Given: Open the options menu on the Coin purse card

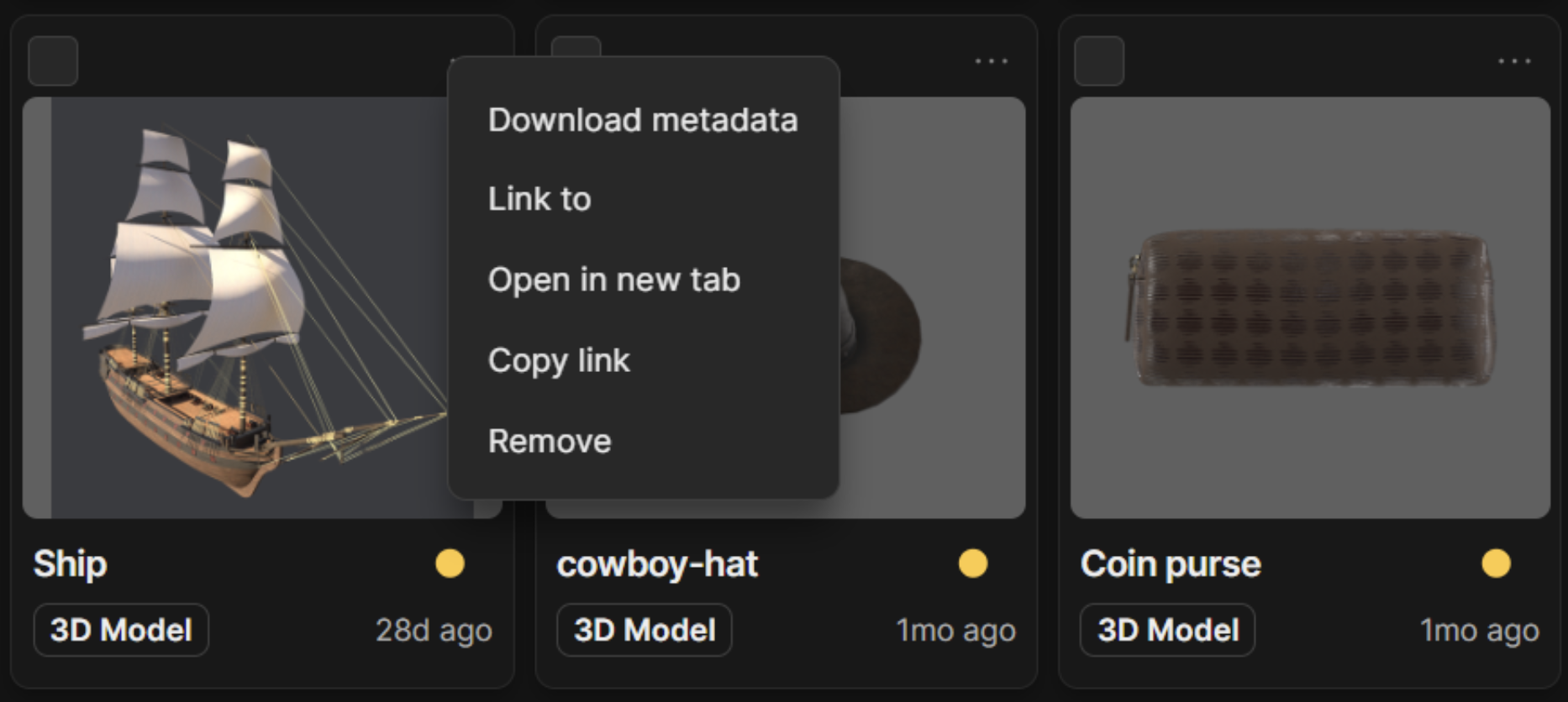Looking at the screenshot, I should [x=1515, y=59].
